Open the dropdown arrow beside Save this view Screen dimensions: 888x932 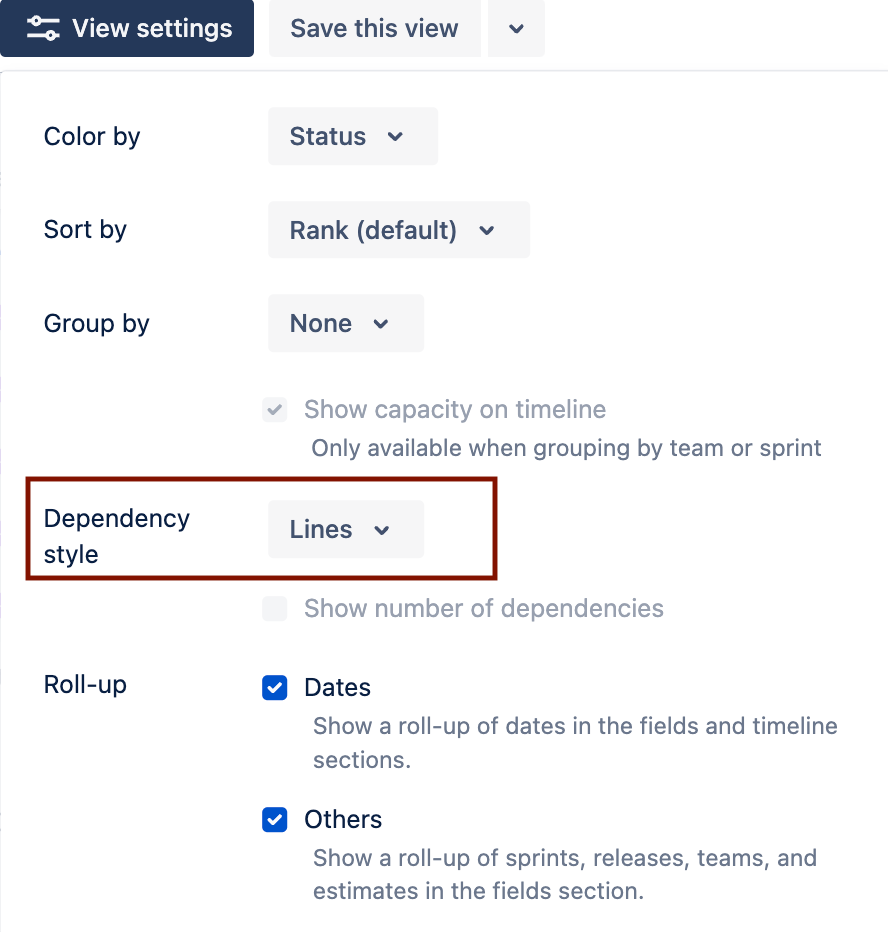click(516, 28)
